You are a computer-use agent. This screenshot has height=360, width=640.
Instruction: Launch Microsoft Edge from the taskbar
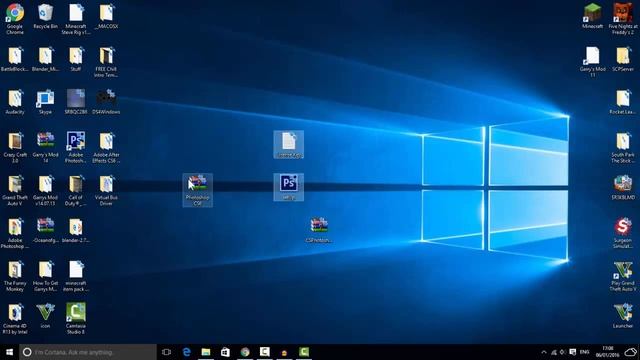pos(187,352)
